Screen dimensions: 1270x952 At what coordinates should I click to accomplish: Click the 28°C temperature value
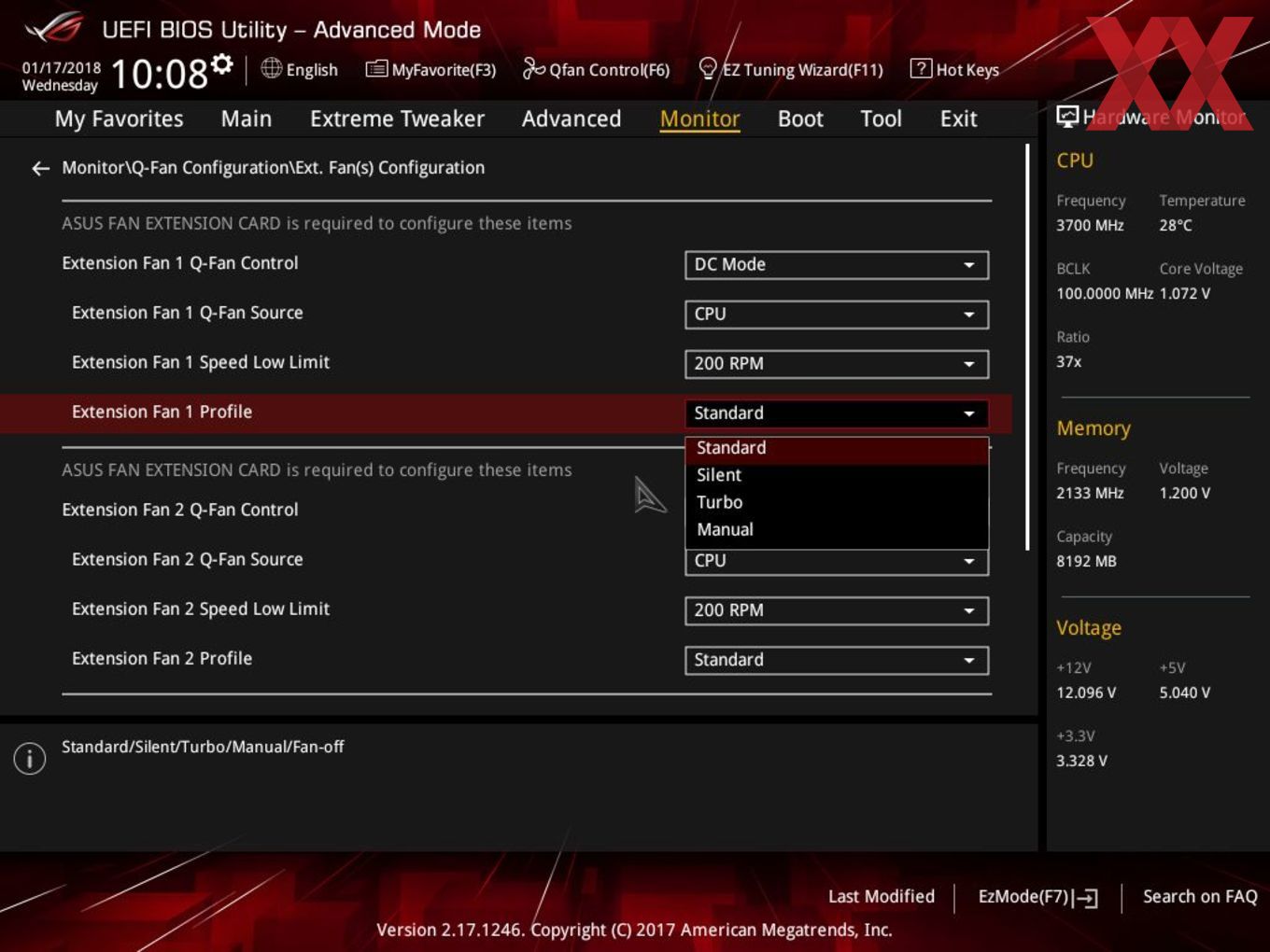pyautogui.click(x=1176, y=226)
